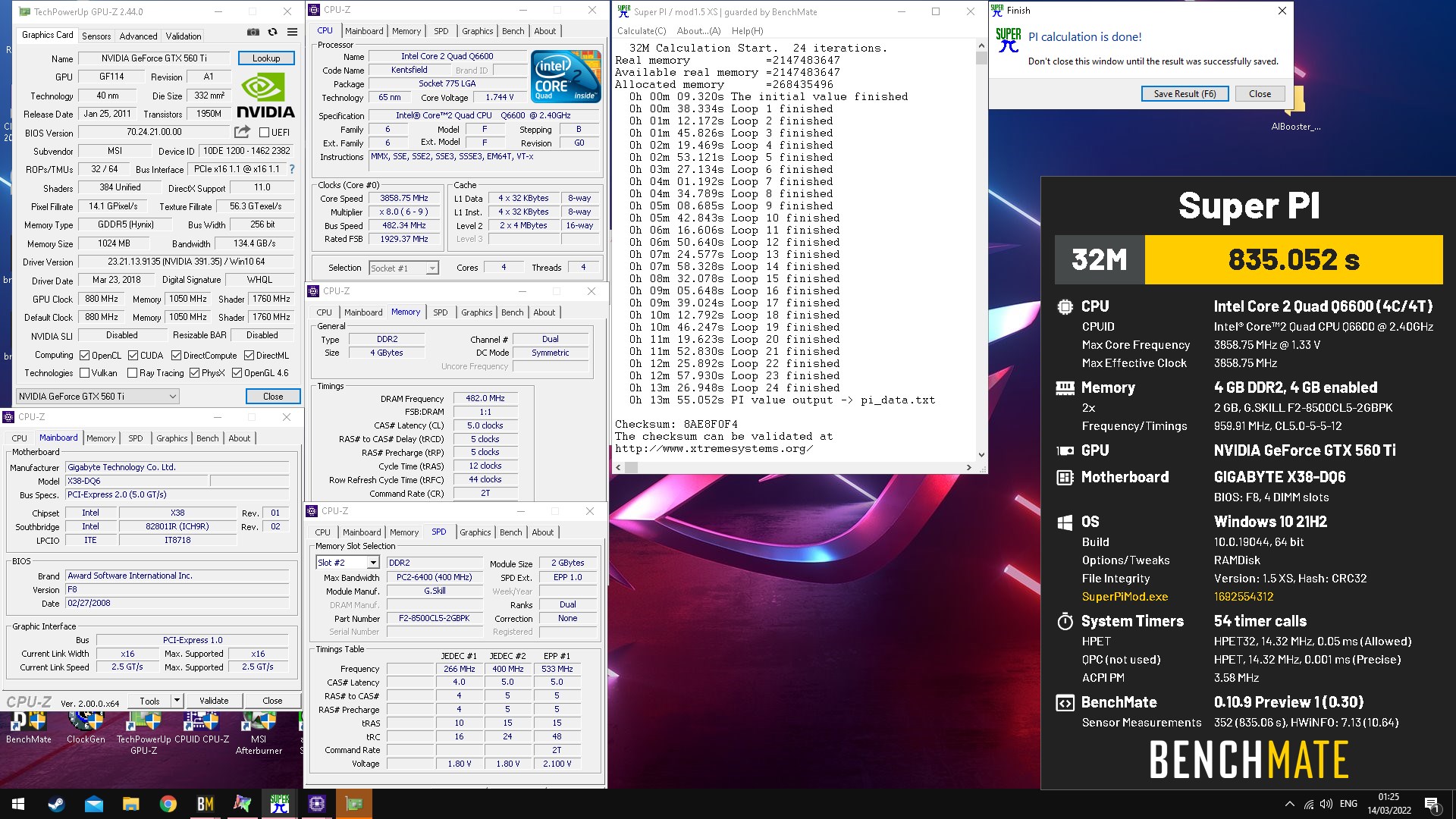Click Save Result (F6) button
The height and width of the screenshot is (819, 1456).
coord(1185,94)
